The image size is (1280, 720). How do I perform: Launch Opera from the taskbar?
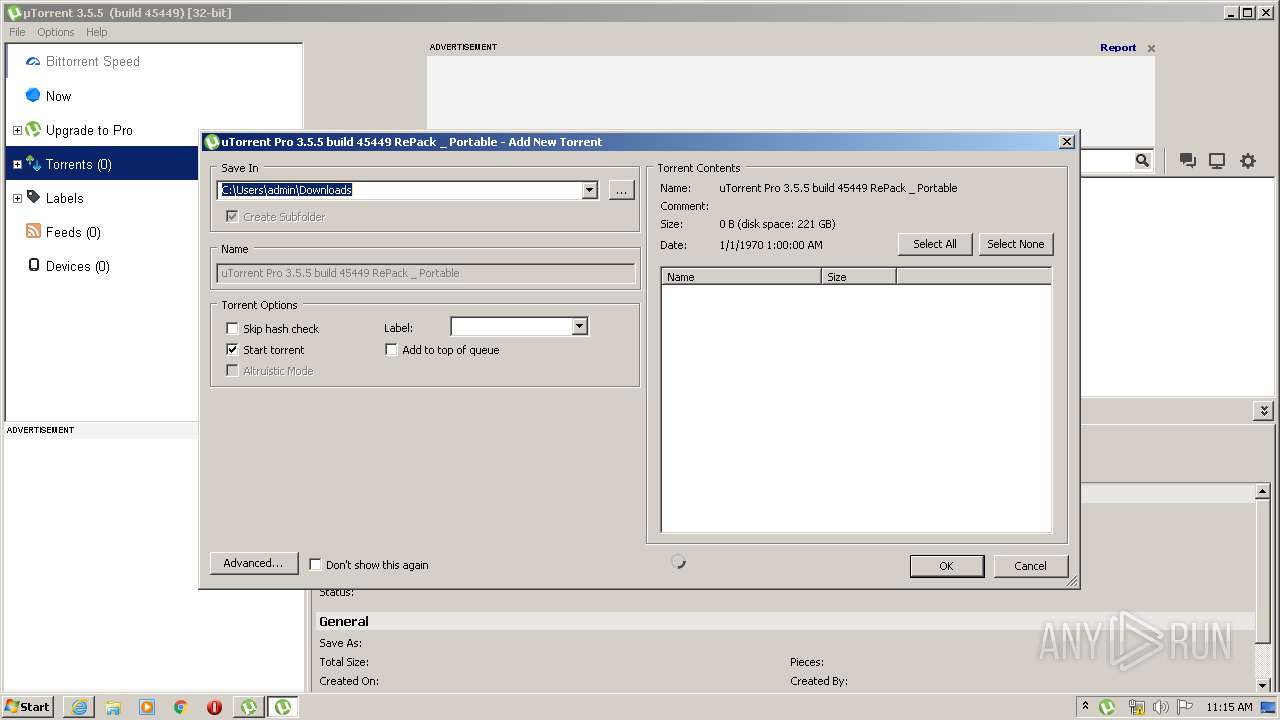(x=214, y=707)
